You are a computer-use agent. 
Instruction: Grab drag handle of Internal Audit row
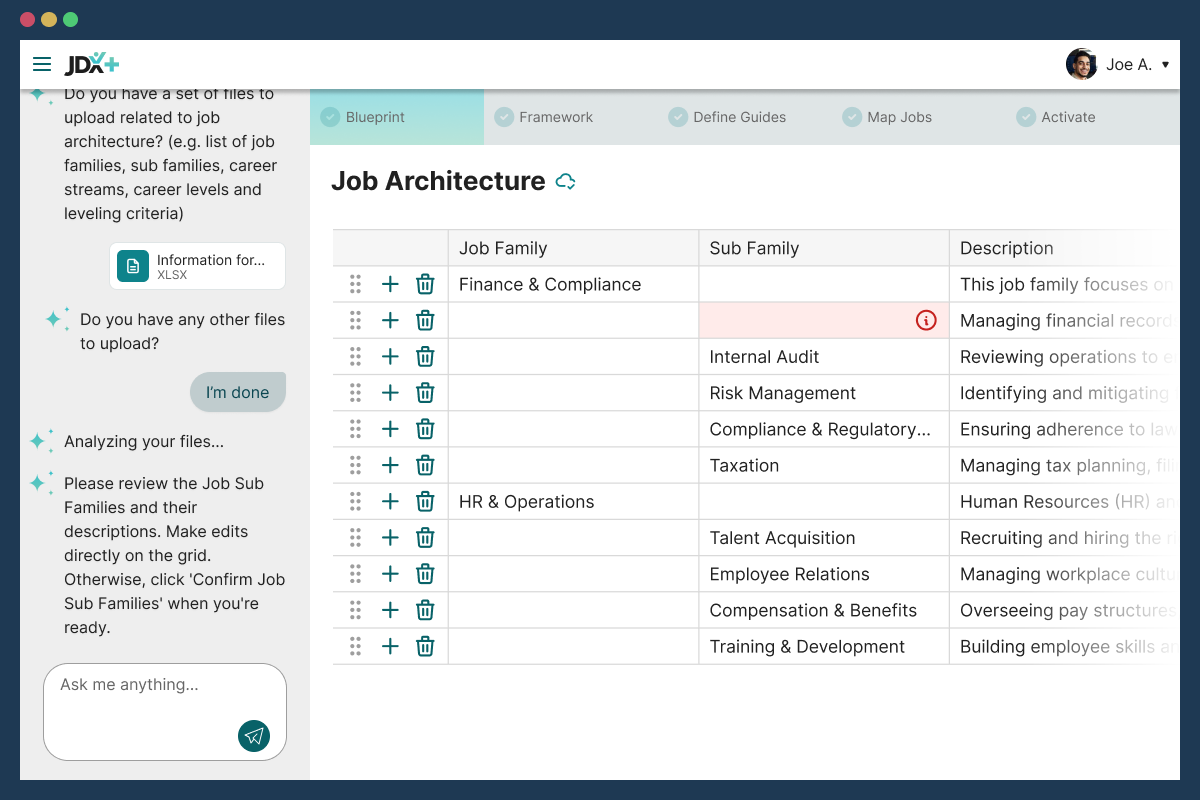[x=355, y=357]
